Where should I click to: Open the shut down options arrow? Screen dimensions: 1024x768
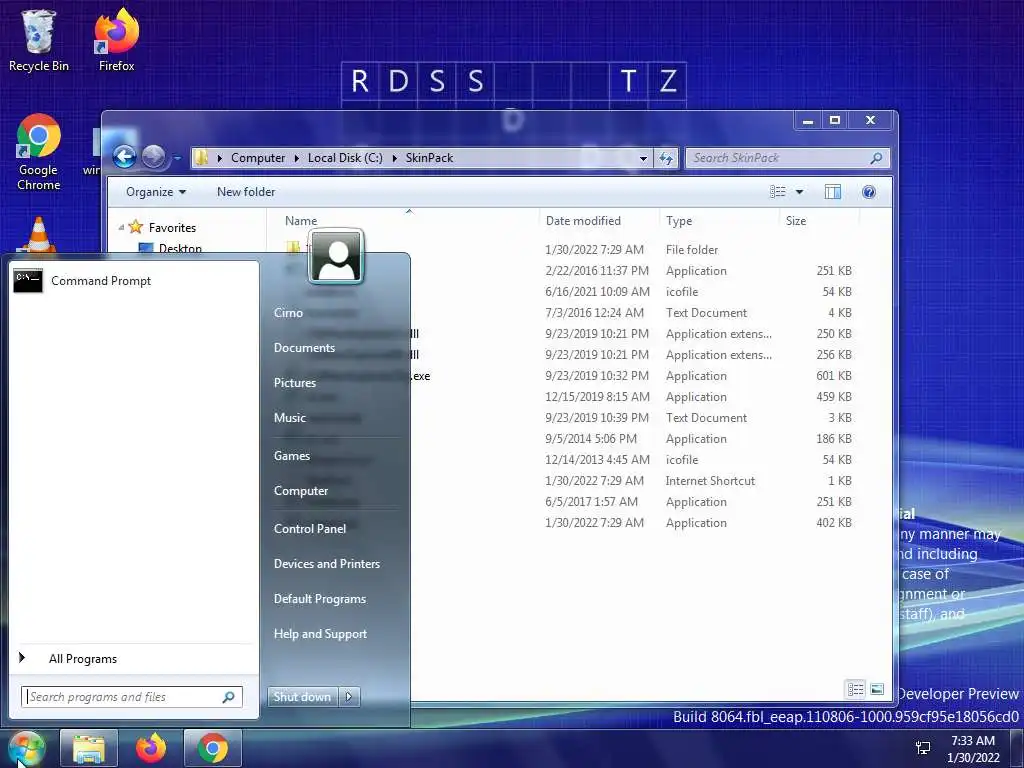pos(349,697)
